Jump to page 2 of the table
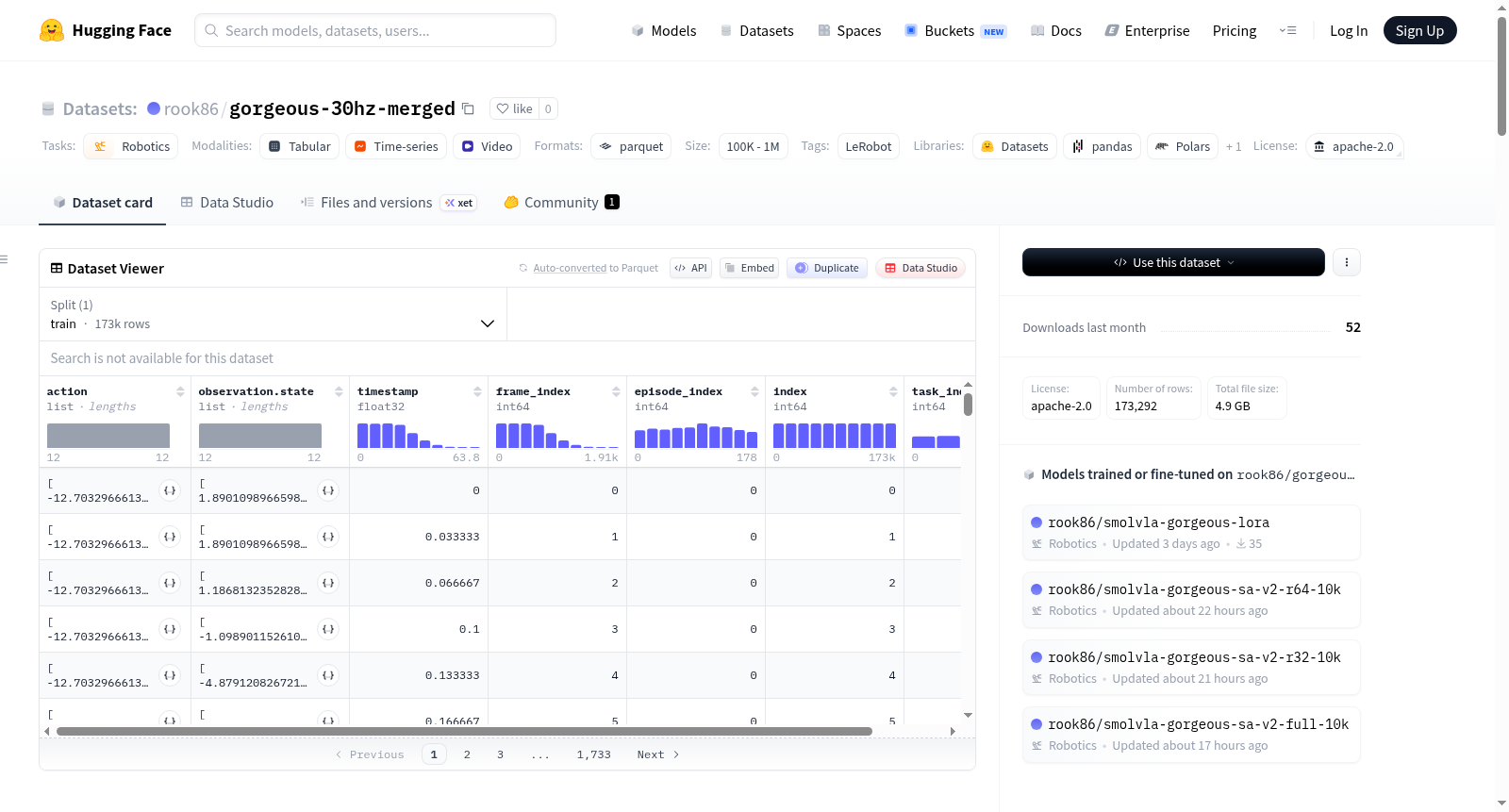 click(x=467, y=754)
